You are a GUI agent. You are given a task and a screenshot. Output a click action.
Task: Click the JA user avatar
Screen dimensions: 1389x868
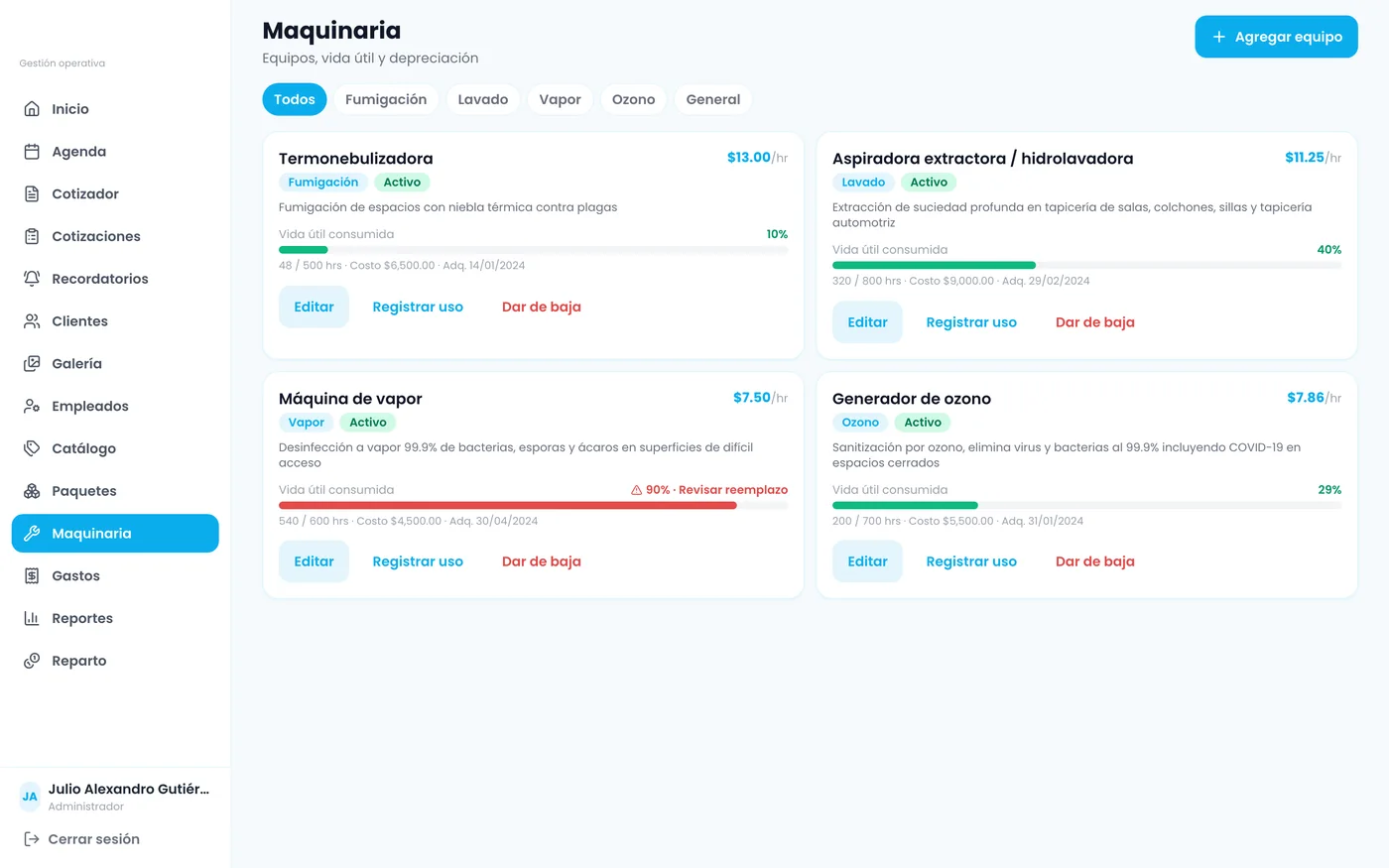tap(30, 797)
